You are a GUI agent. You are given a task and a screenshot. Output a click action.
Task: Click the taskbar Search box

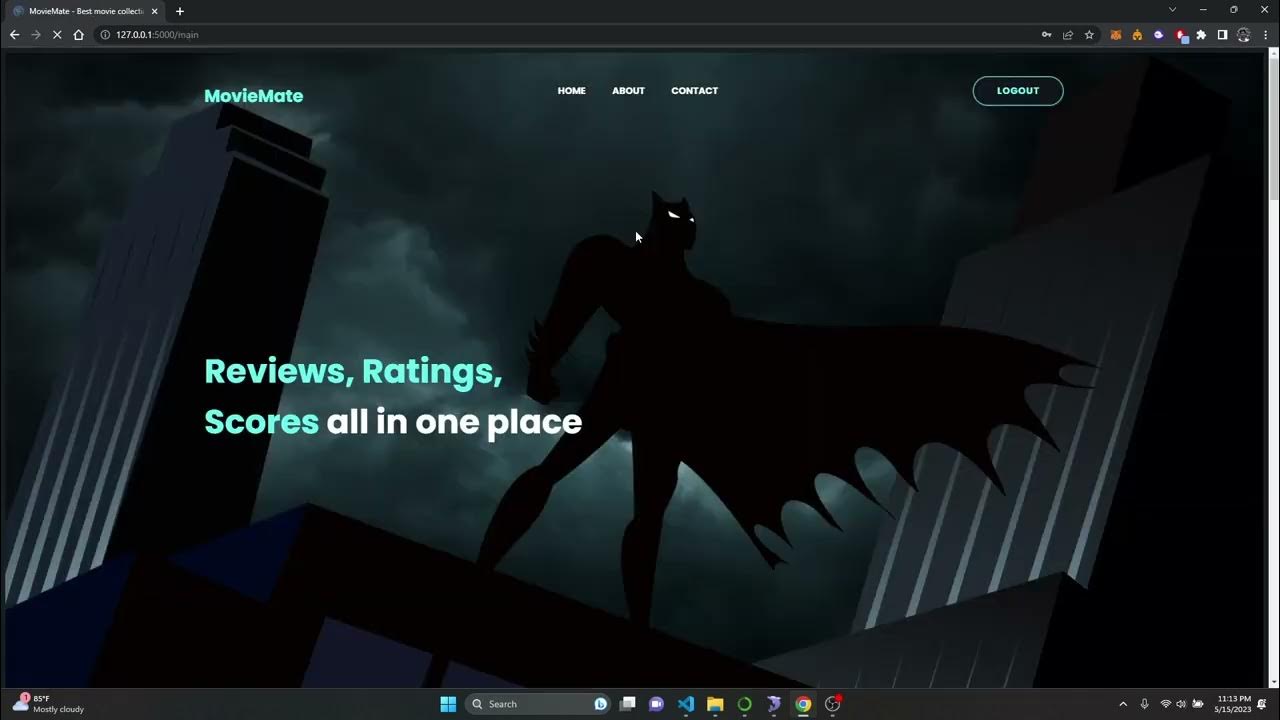(538, 704)
